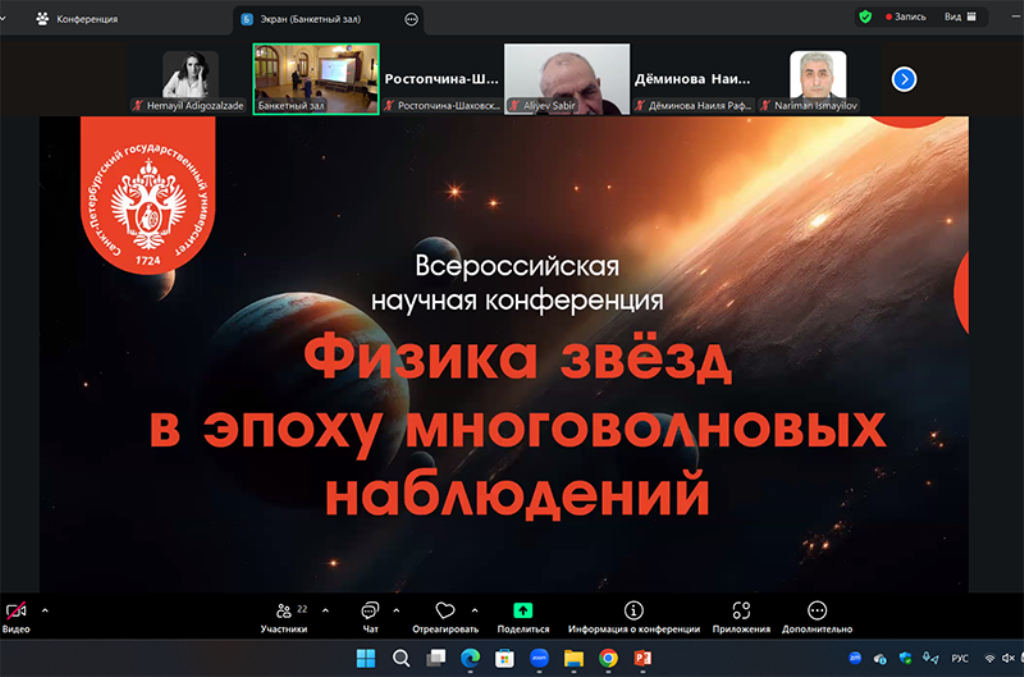Viewport: 1024px width, 677px height.
Task: Click the Wi-Fi network tray icon
Action: coord(990,658)
